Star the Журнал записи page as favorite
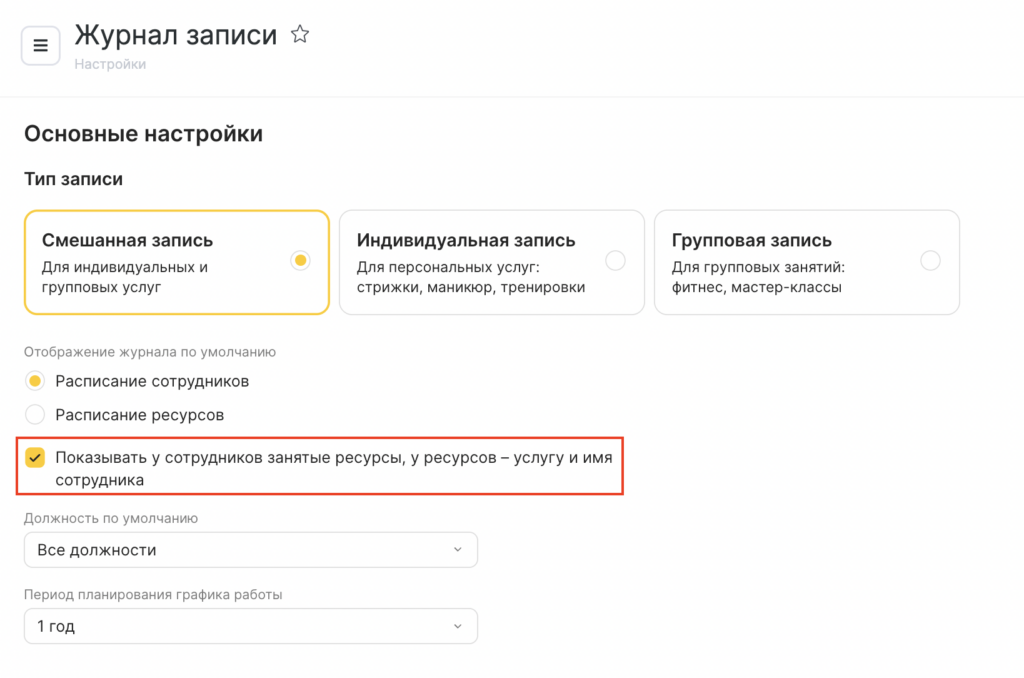Viewport: 1024px width, 678px height. 299,35
